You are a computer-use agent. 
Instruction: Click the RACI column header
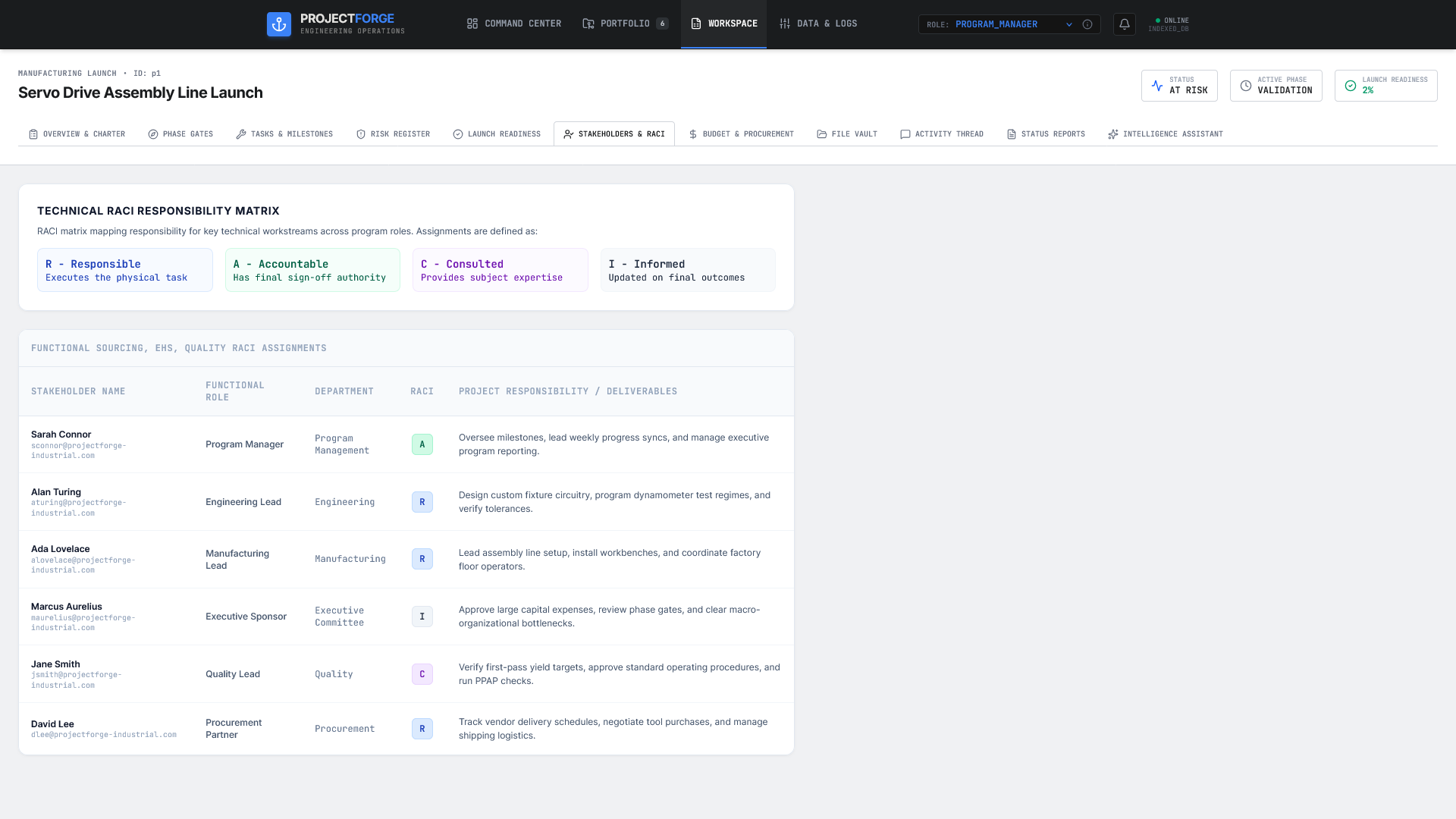click(422, 391)
